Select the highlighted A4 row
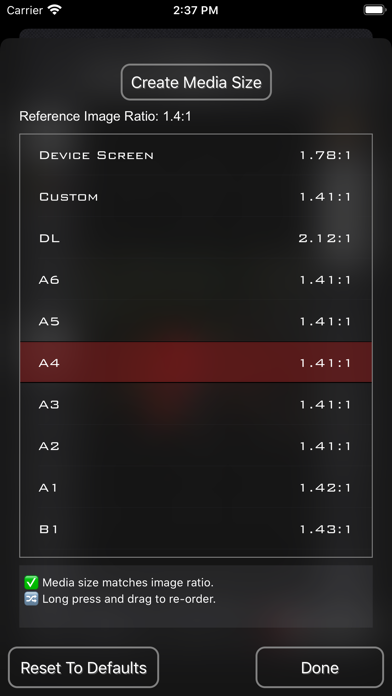392x696 pixels. click(196, 363)
